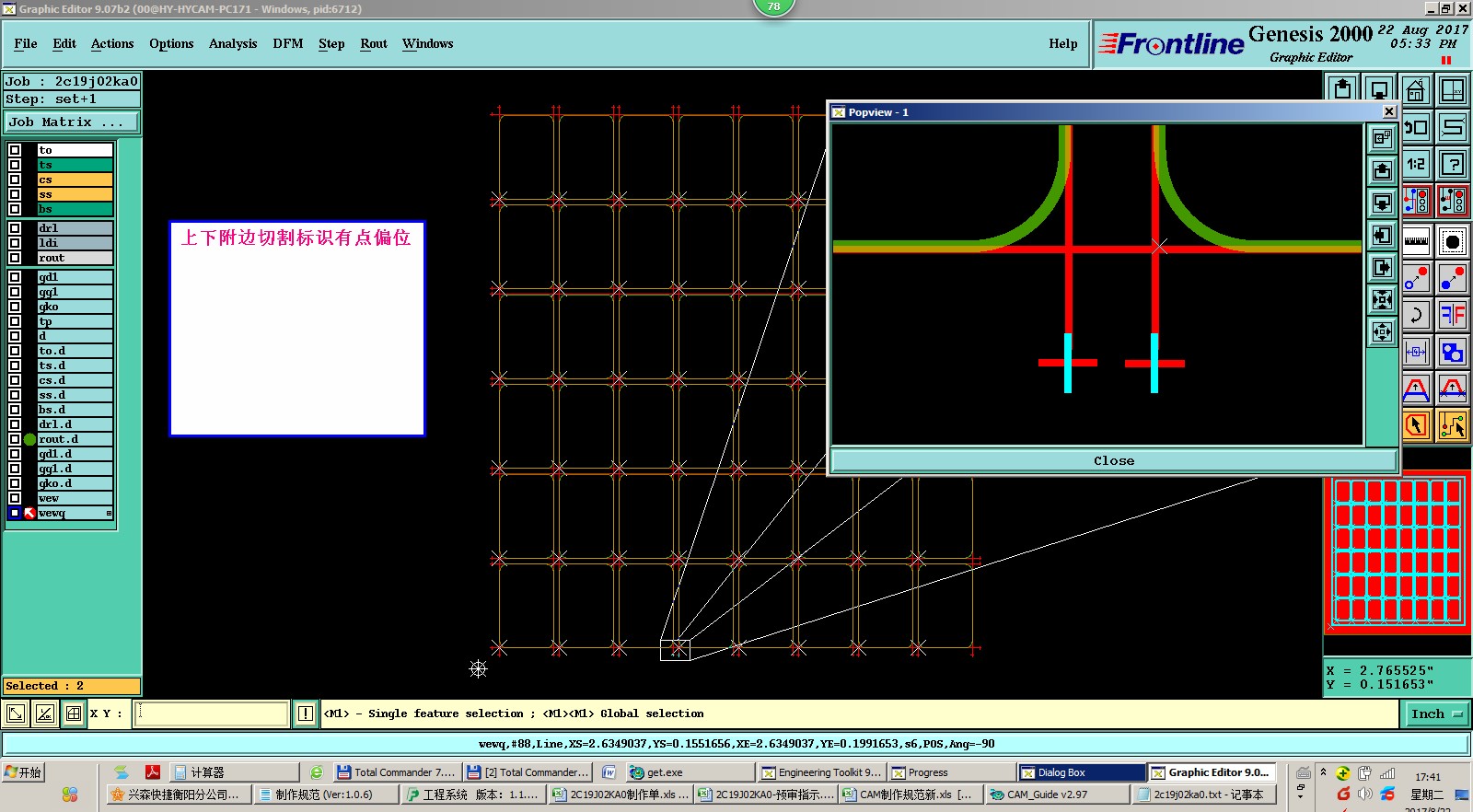Click the green dot on rout.d row
1473x812 pixels.
tap(29, 439)
